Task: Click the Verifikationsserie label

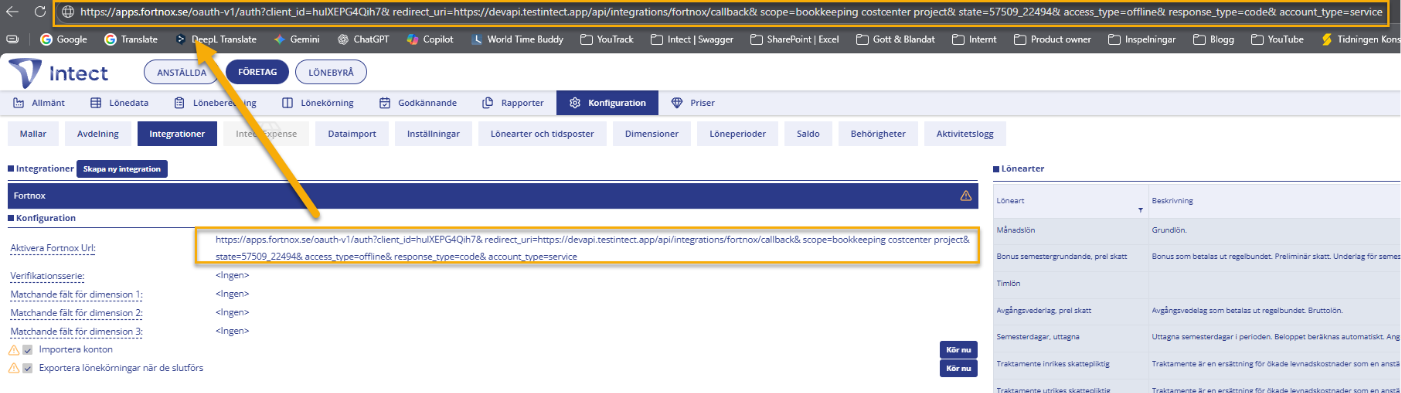Action: click(47, 275)
